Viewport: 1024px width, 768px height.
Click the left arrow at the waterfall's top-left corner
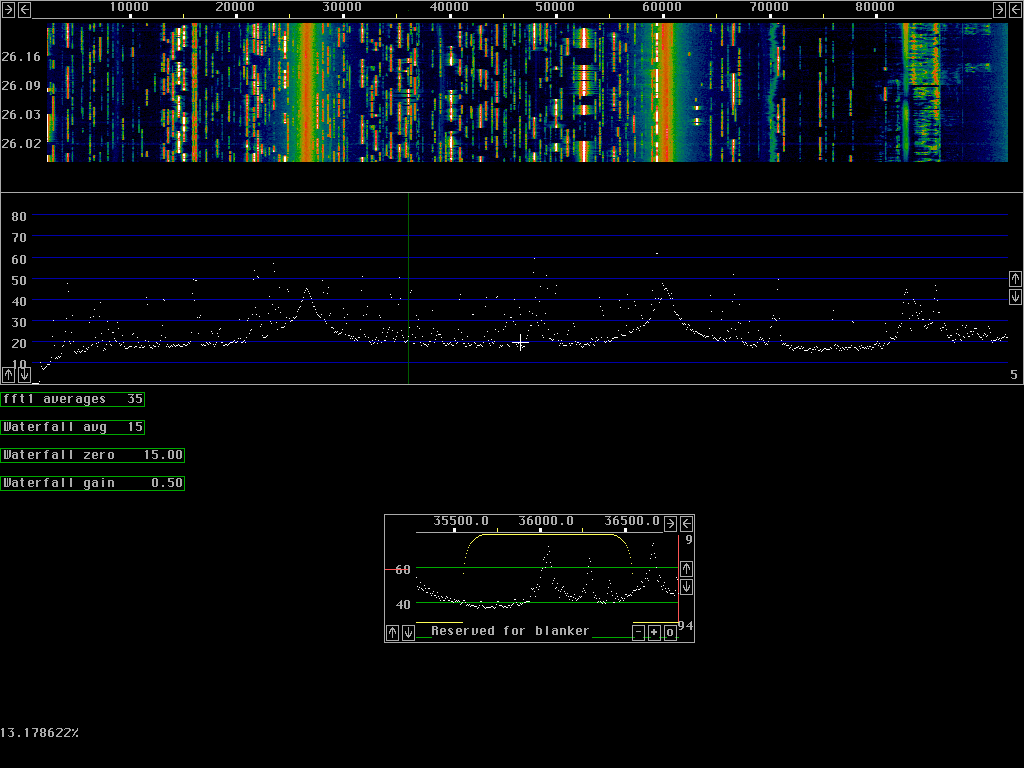[25, 9]
